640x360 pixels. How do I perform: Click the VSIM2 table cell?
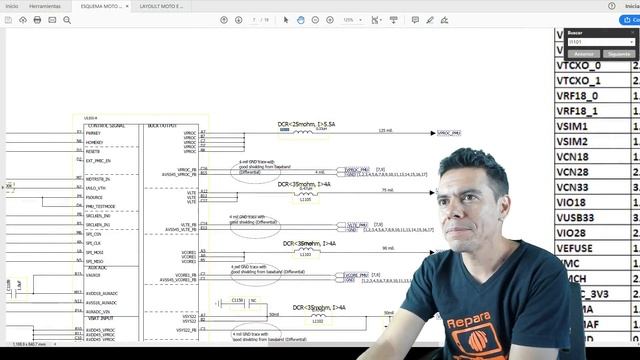point(593,142)
